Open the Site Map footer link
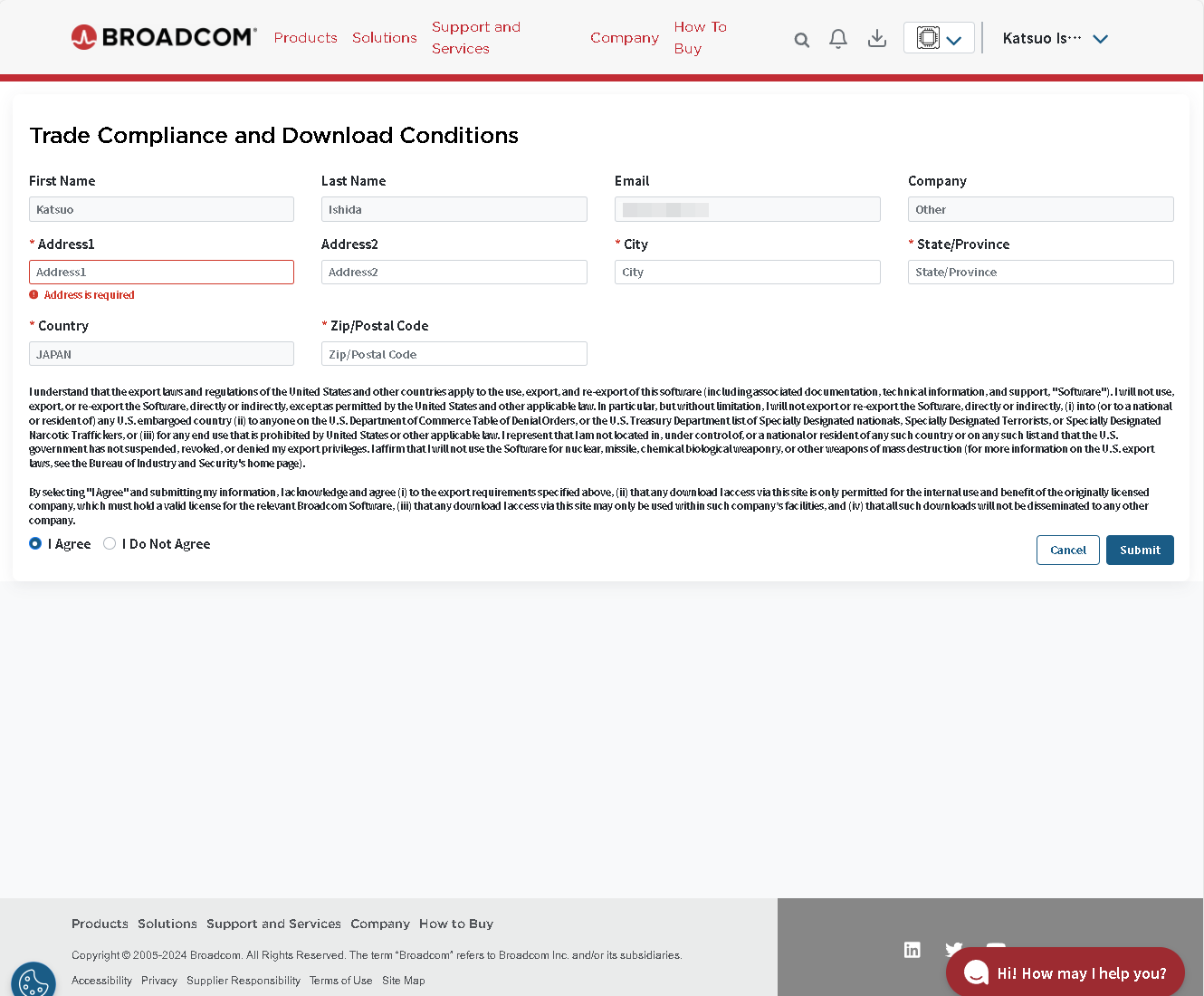The height and width of the screenshot is (996, 1204). [x=404, y=981]
